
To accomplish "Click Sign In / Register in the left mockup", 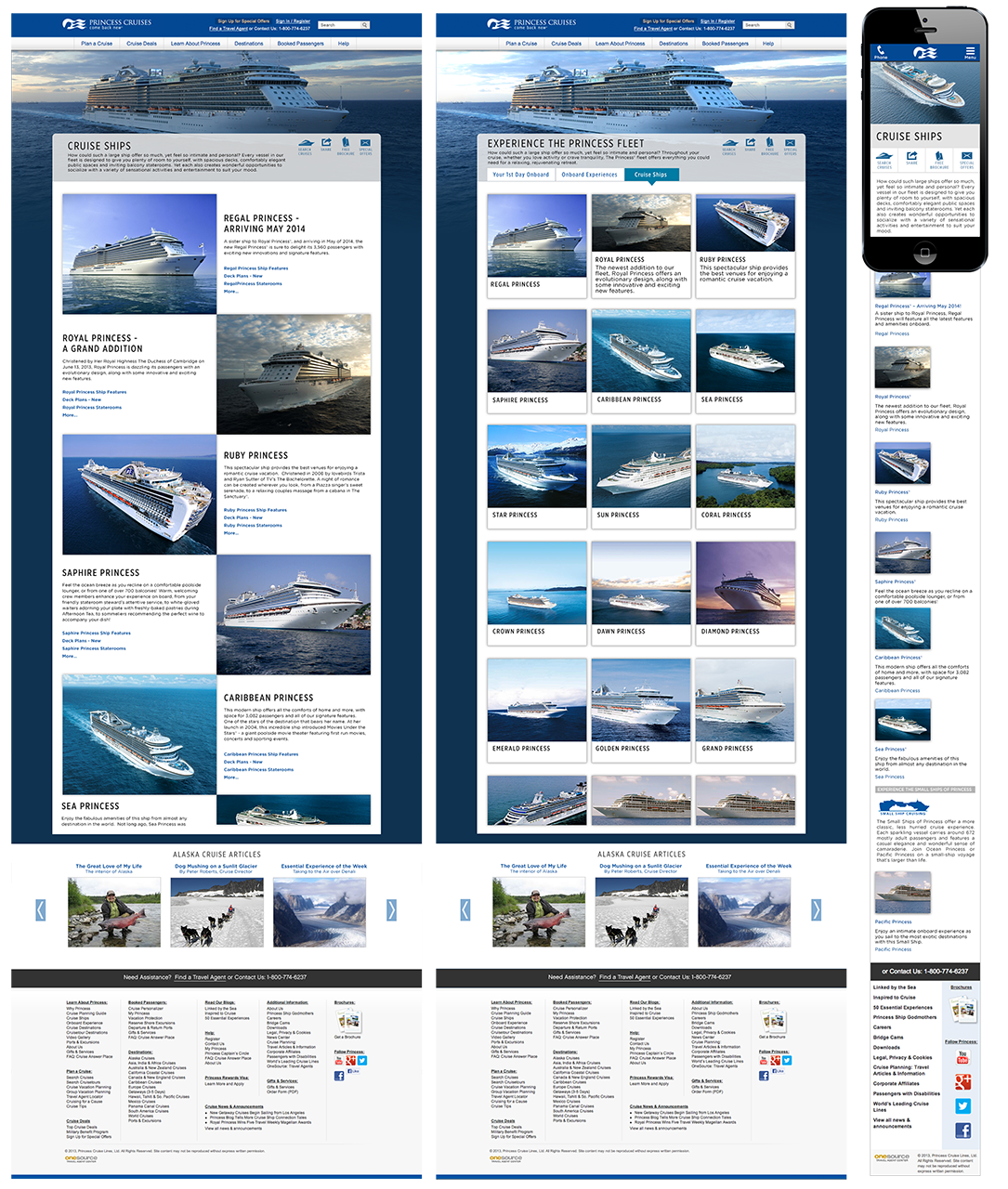I will [294, 21].
